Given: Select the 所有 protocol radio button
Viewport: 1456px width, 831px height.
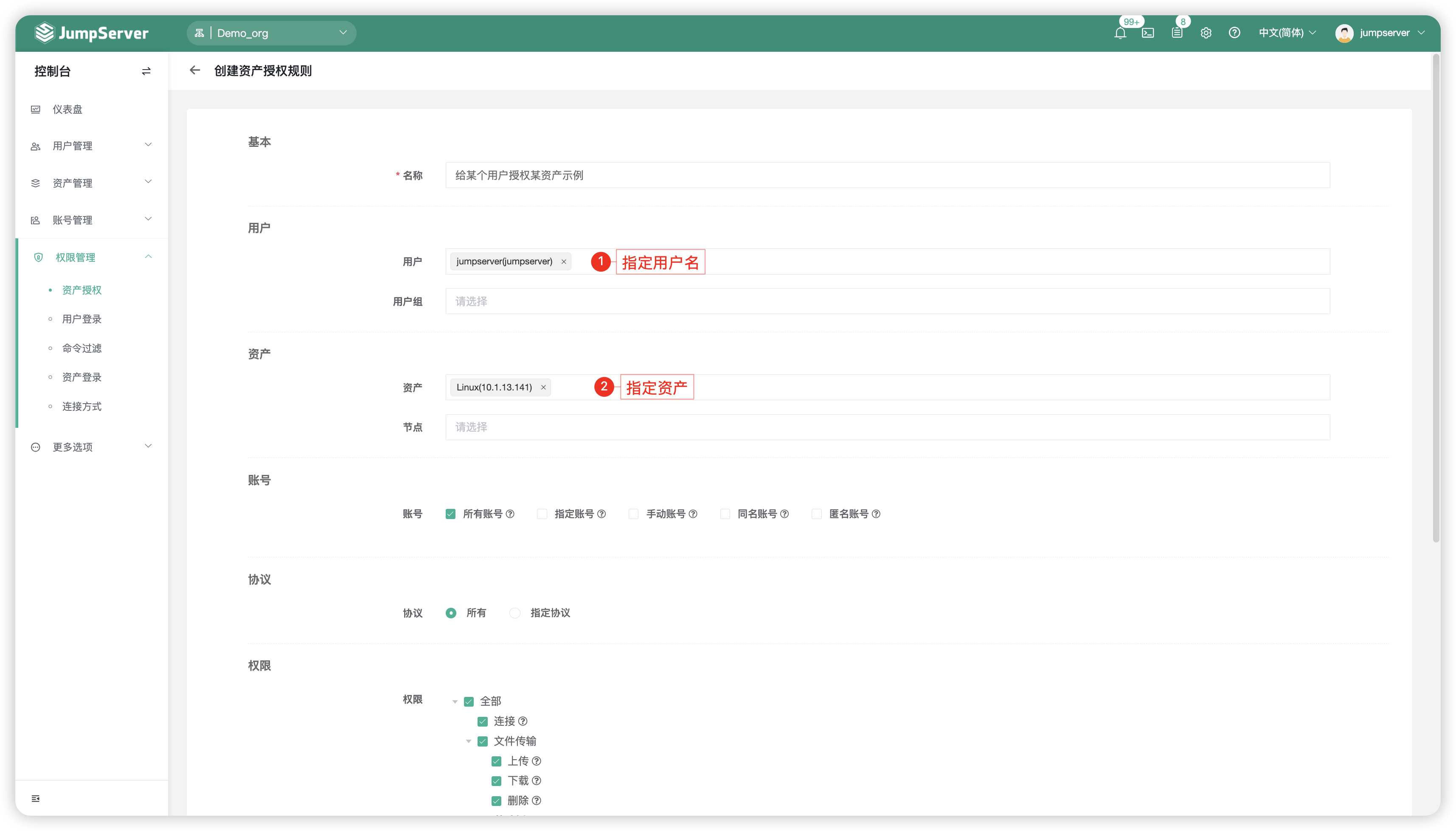Looking at the screenshot, I should tap(451, 612).
